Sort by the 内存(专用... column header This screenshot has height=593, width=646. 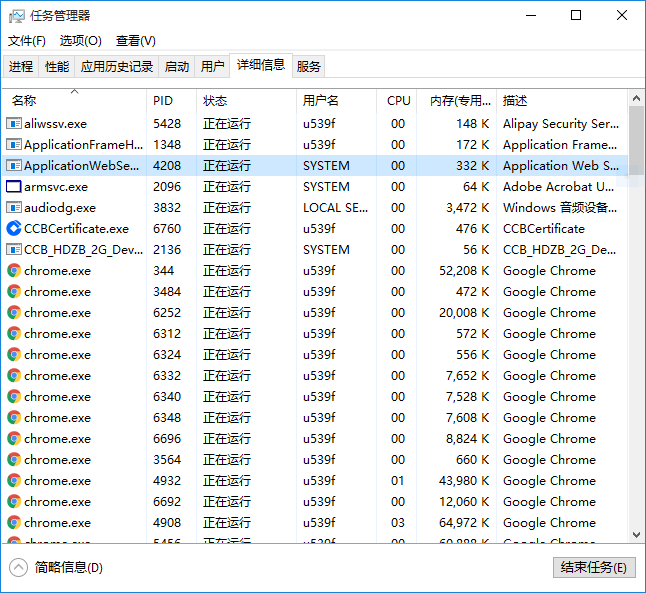(x=456, y=101)
